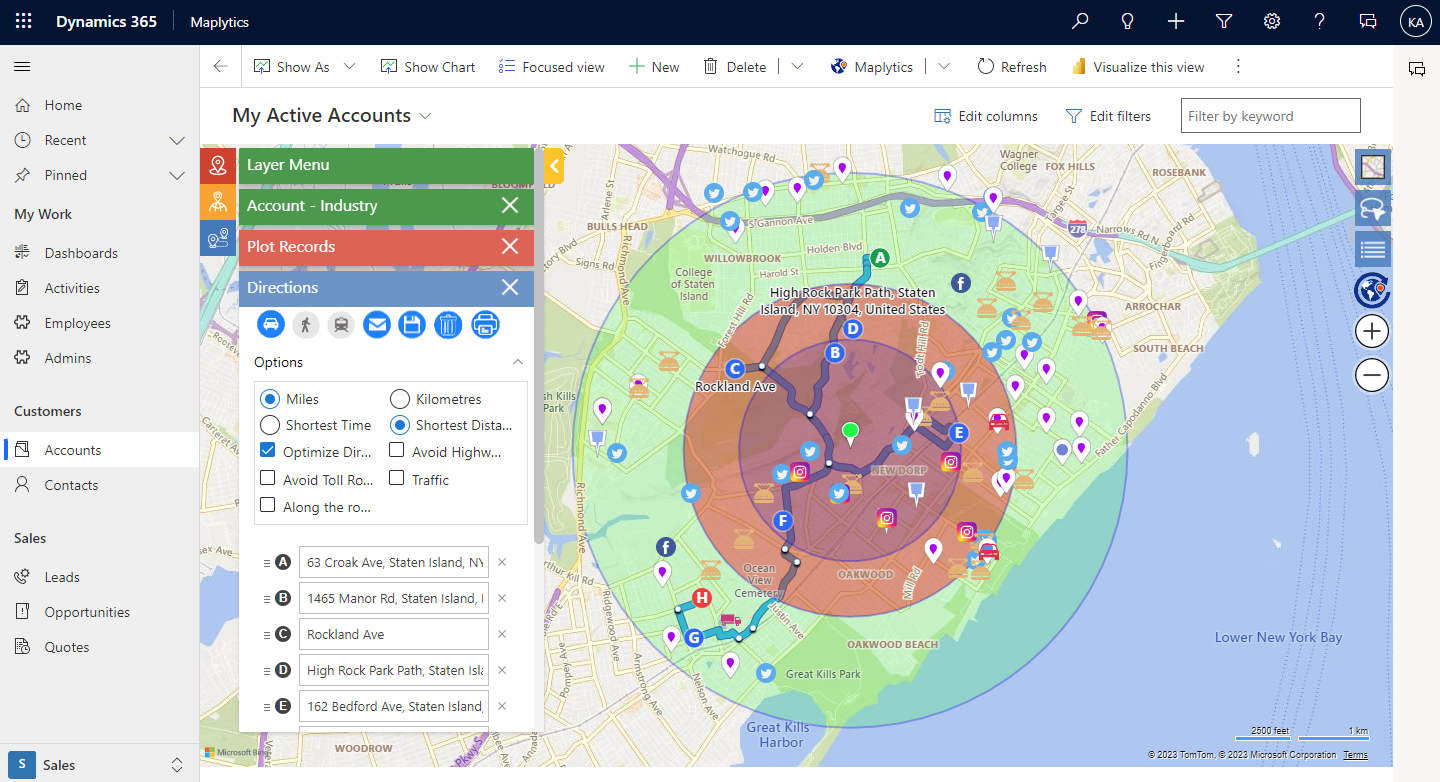Zoom out on the map
This screenshot has height=782, width=1440.
(1372, 375)
